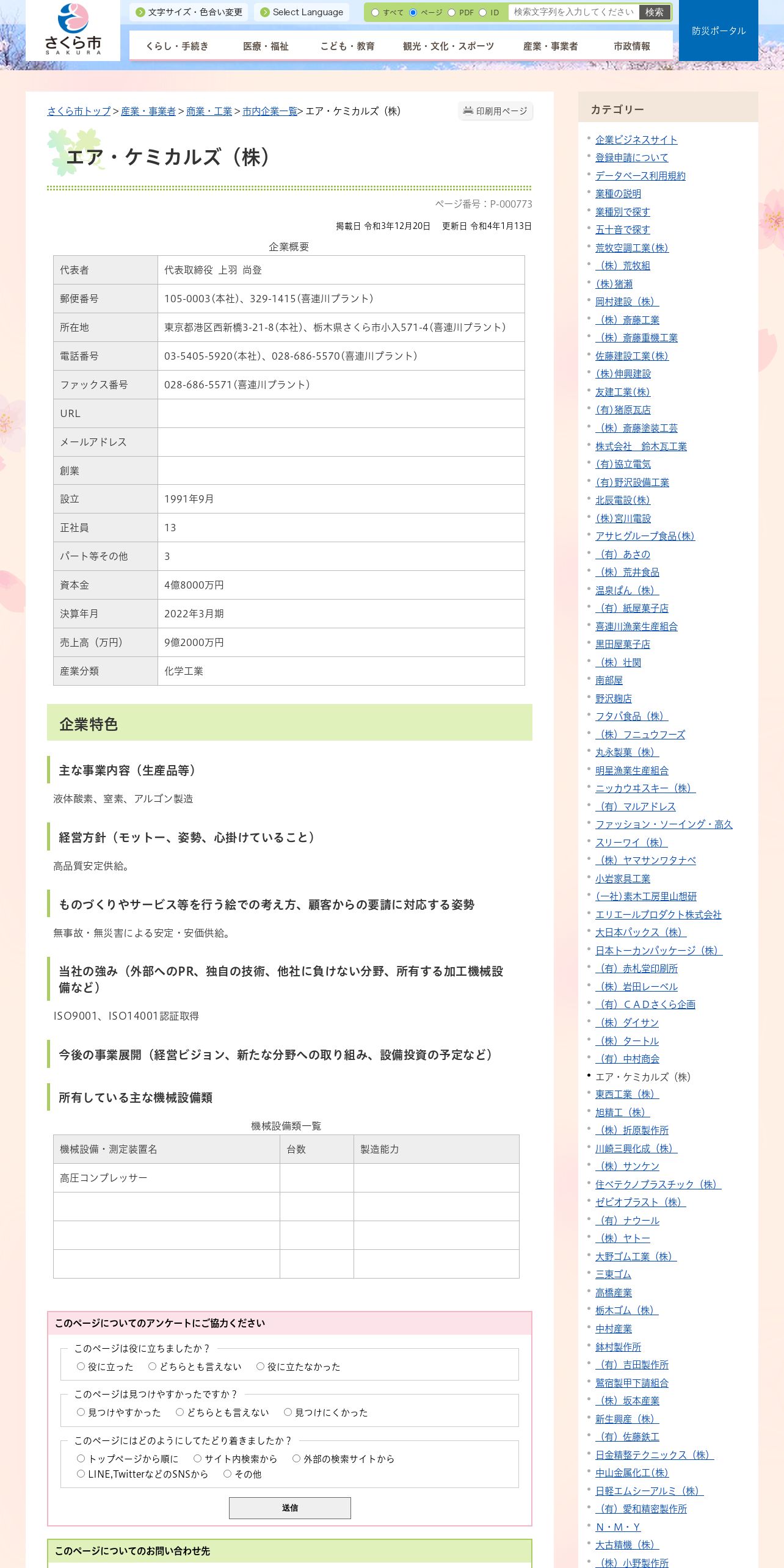Image resolution: width=784 pixels, height=1568 pixels.
Task: Open （有）ＣＡＤさくら企画 link
Action: coord(645,1004)
